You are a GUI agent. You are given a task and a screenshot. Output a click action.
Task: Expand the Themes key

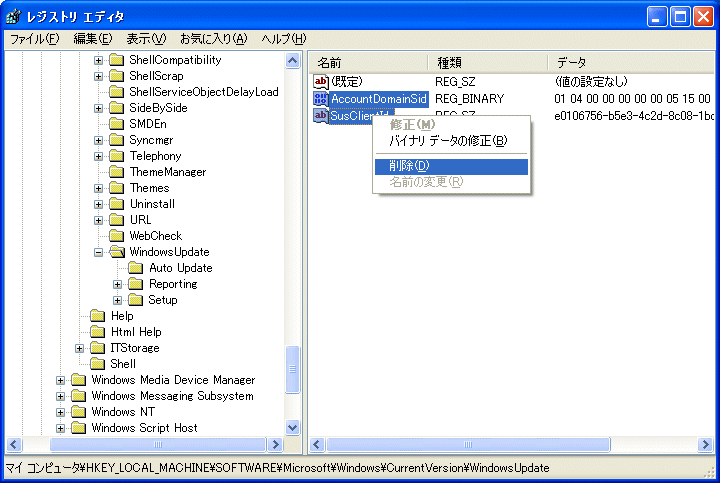pyautogui.click(x=98, y=188)
